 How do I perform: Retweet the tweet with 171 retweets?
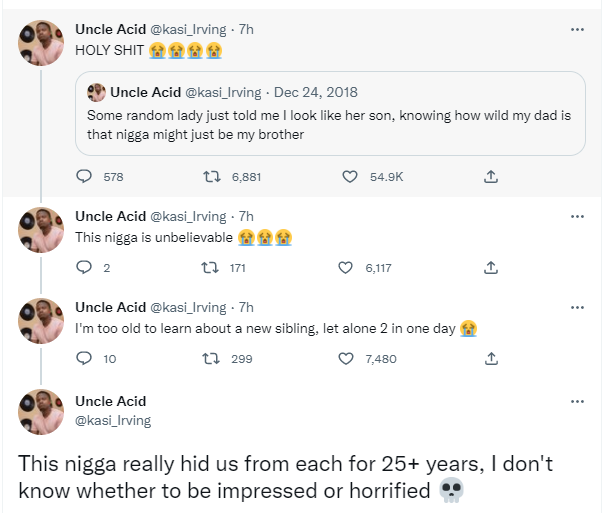tap(211, 268)
